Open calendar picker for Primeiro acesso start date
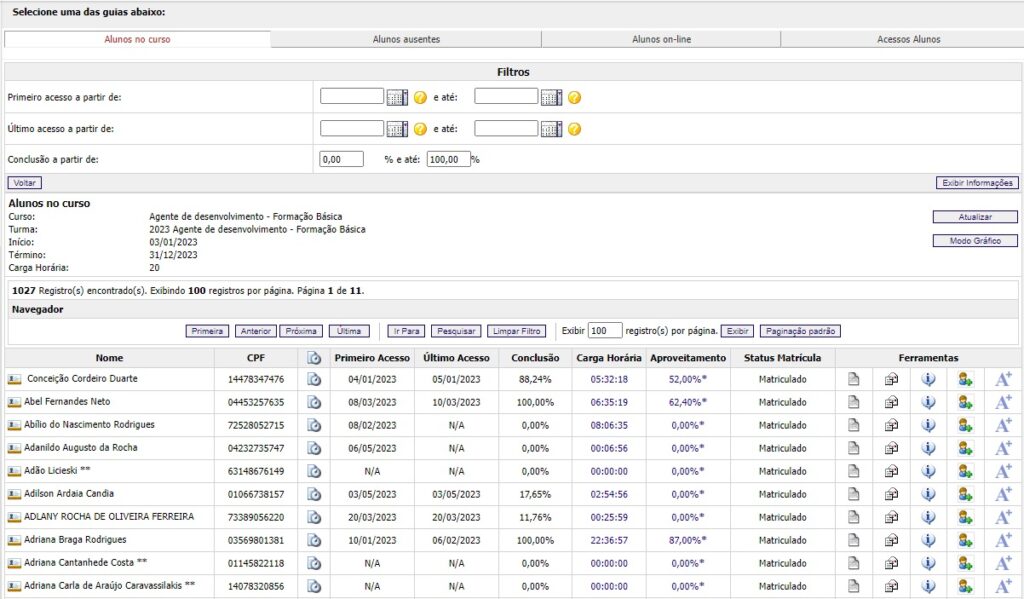Image resolution: width=1024 pixels, height=599 pixels. tap(397, 98)
